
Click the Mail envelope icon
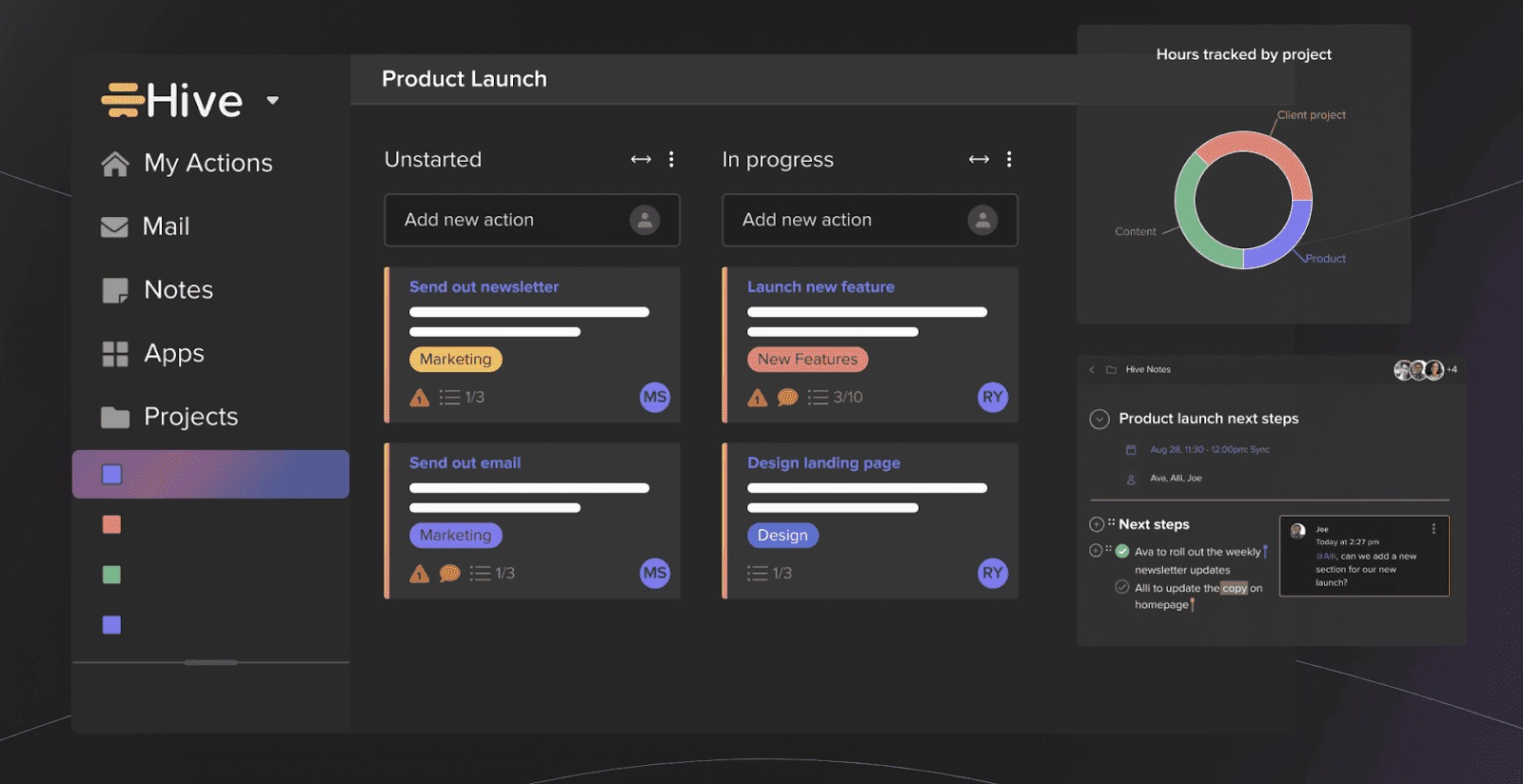pos(114,227)
